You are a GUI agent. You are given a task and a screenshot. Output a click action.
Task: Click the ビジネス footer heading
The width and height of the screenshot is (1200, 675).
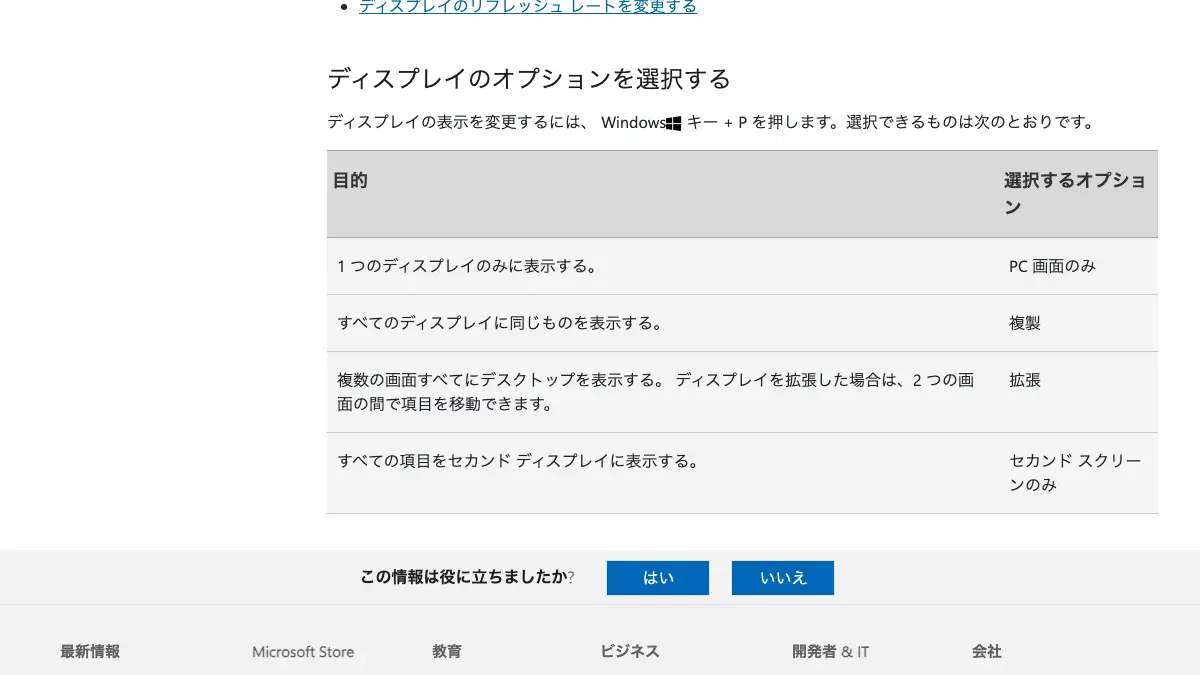pyautogui.click(x=630, y=651)
